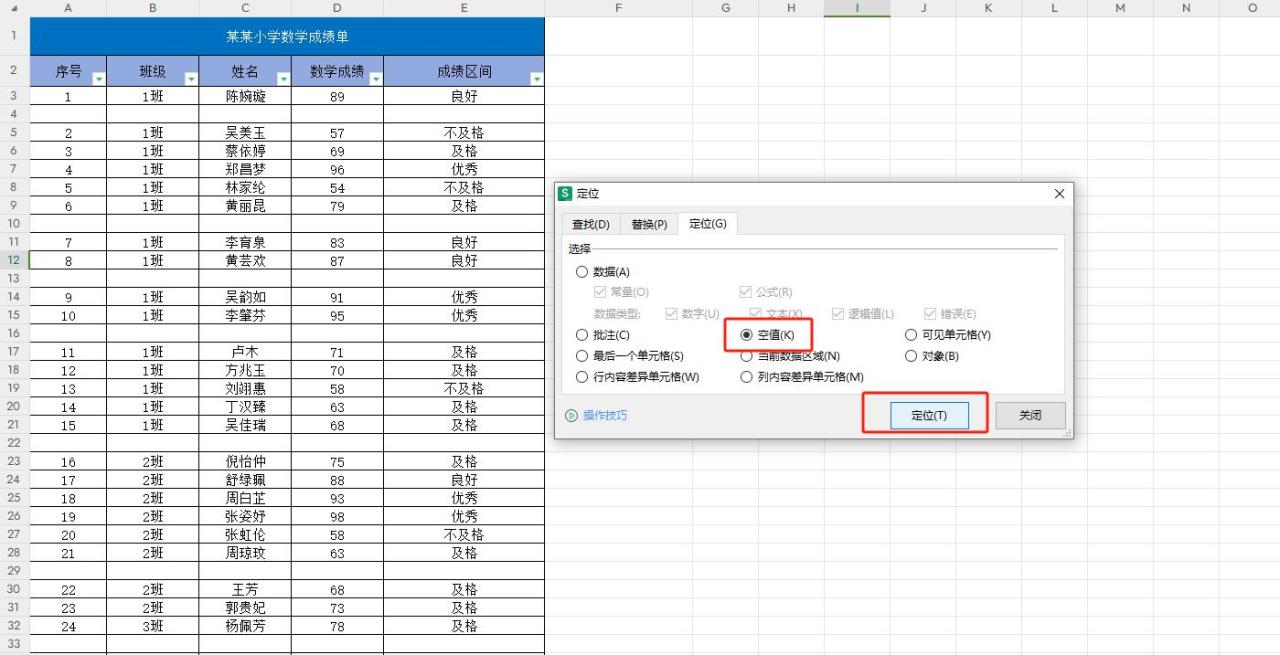This screenshot has height=655, width=1280.
Task: Click the score cell 96
Action: 337,169
